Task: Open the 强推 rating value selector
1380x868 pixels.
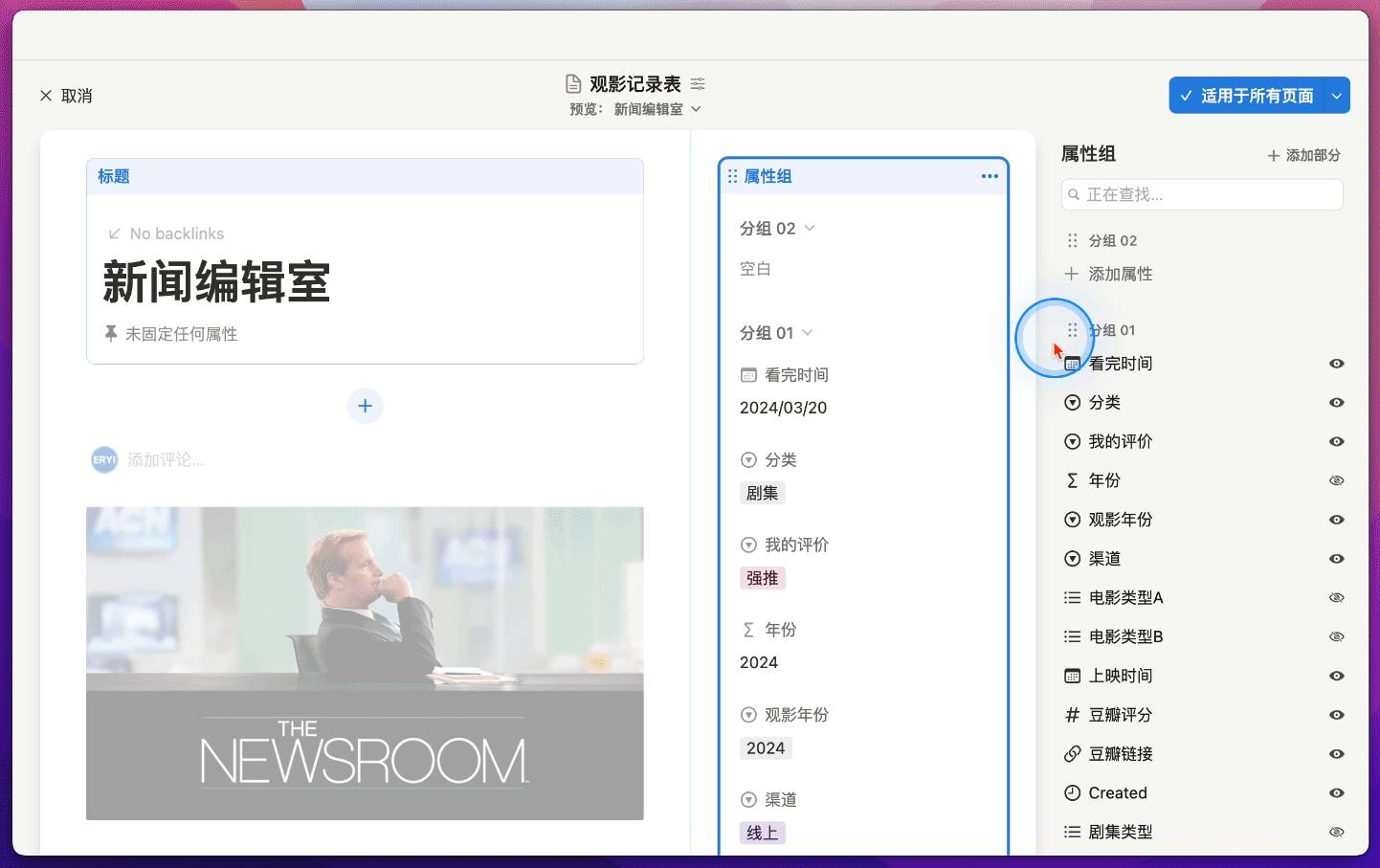Action: point(763,578)
